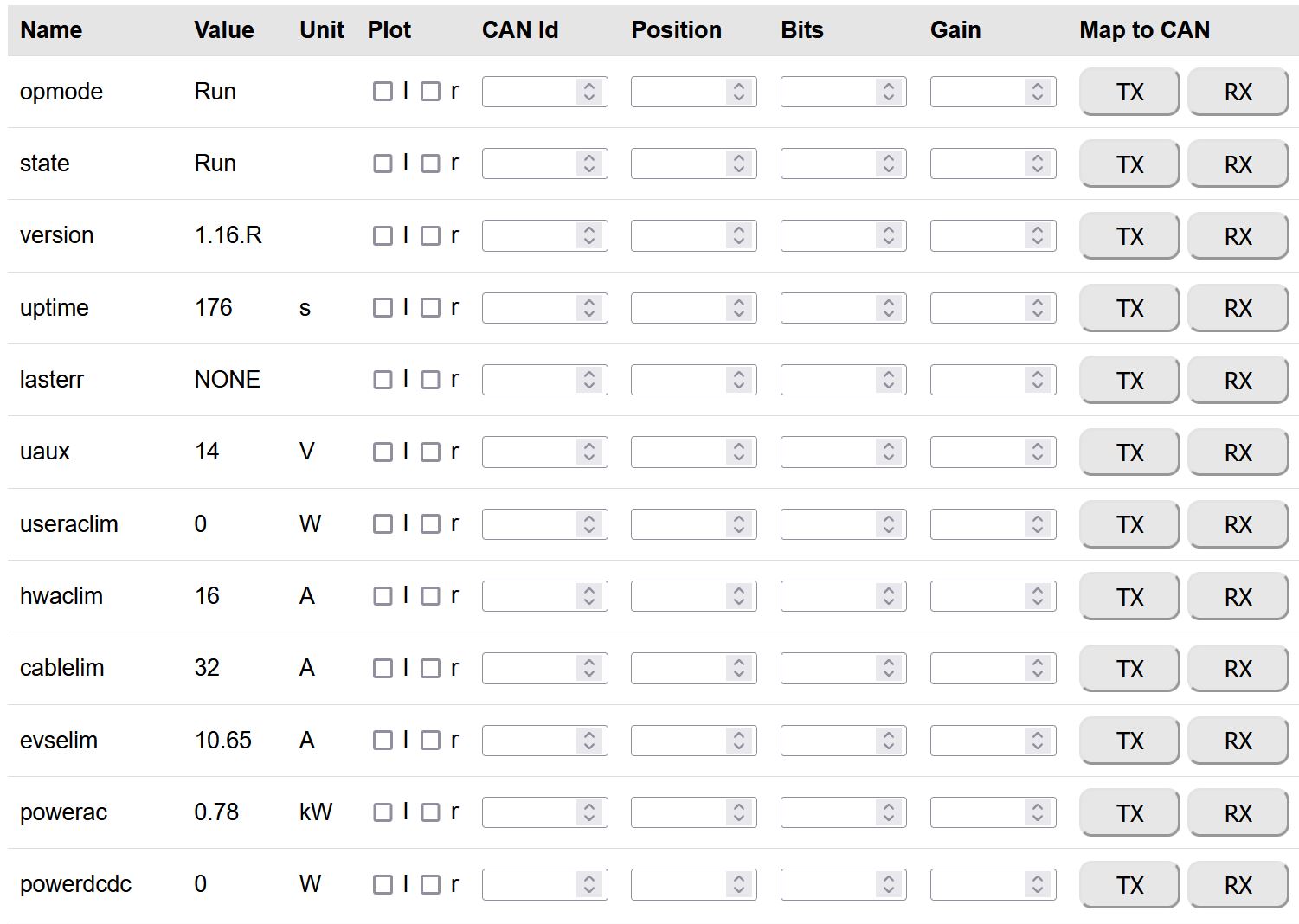The image size is (1299, 924).
Task: Toggle the 'r' plot checkbox for uaux
Action: click(x=430, y=452)
